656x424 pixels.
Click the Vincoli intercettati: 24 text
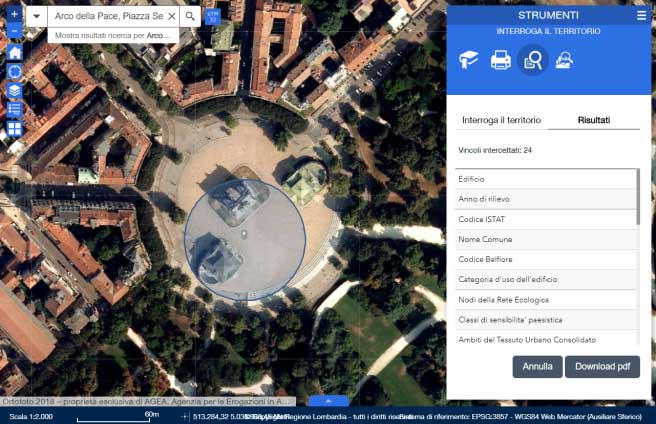pos(495,150)
